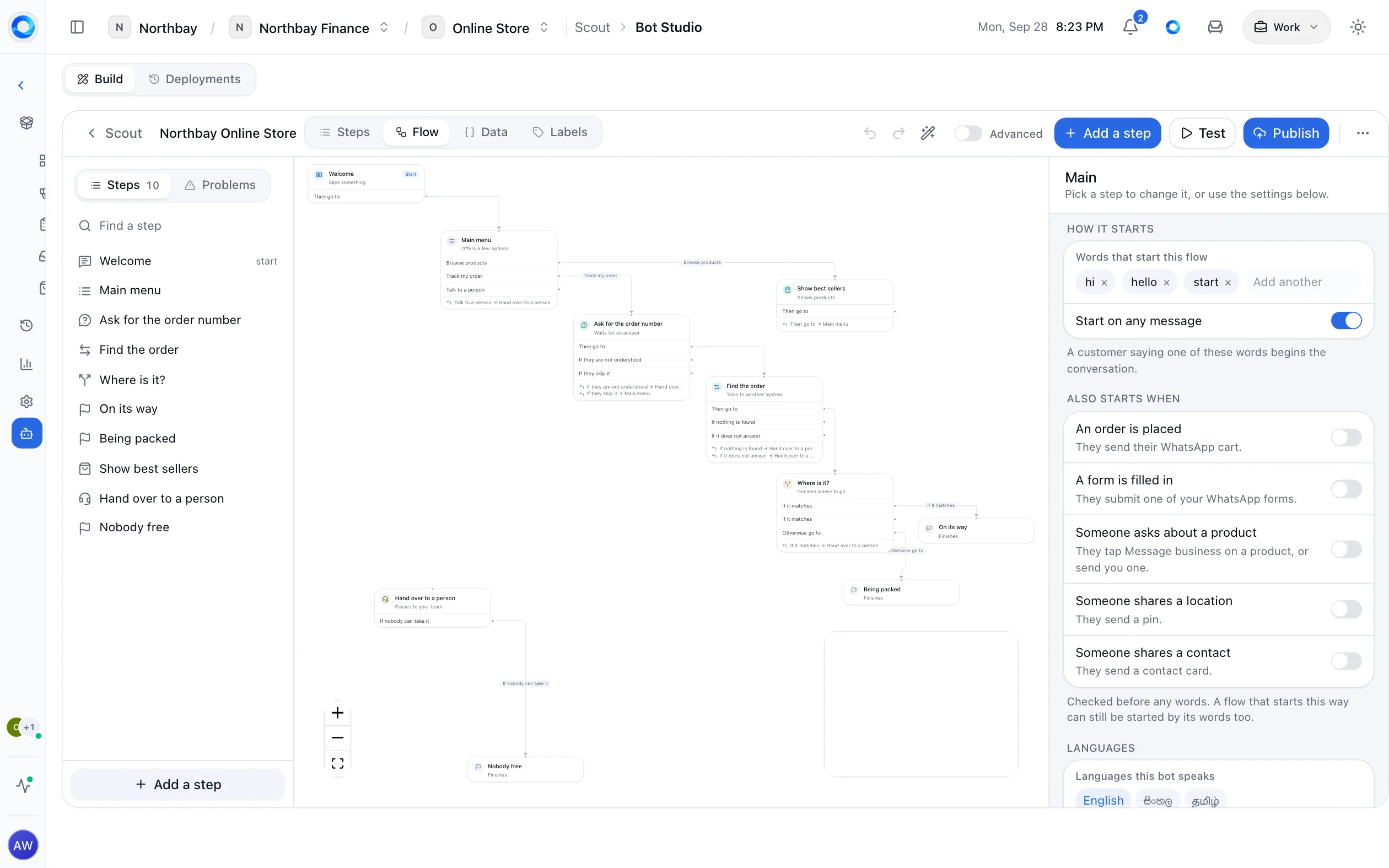
Task: Zoom in on the flow canvas
Action: (337, 713)
